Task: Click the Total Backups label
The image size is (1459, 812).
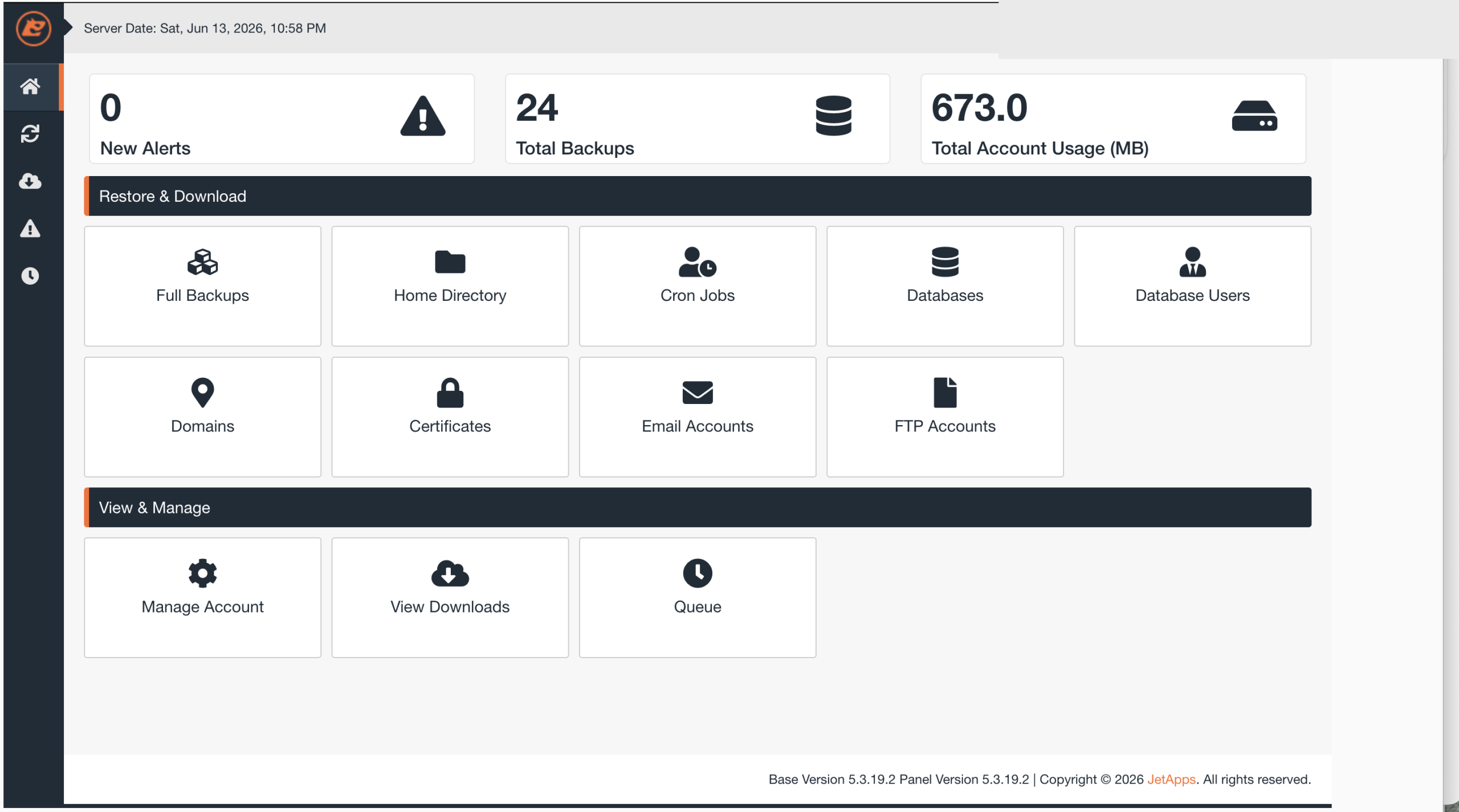Action: (x=574, y=148)
